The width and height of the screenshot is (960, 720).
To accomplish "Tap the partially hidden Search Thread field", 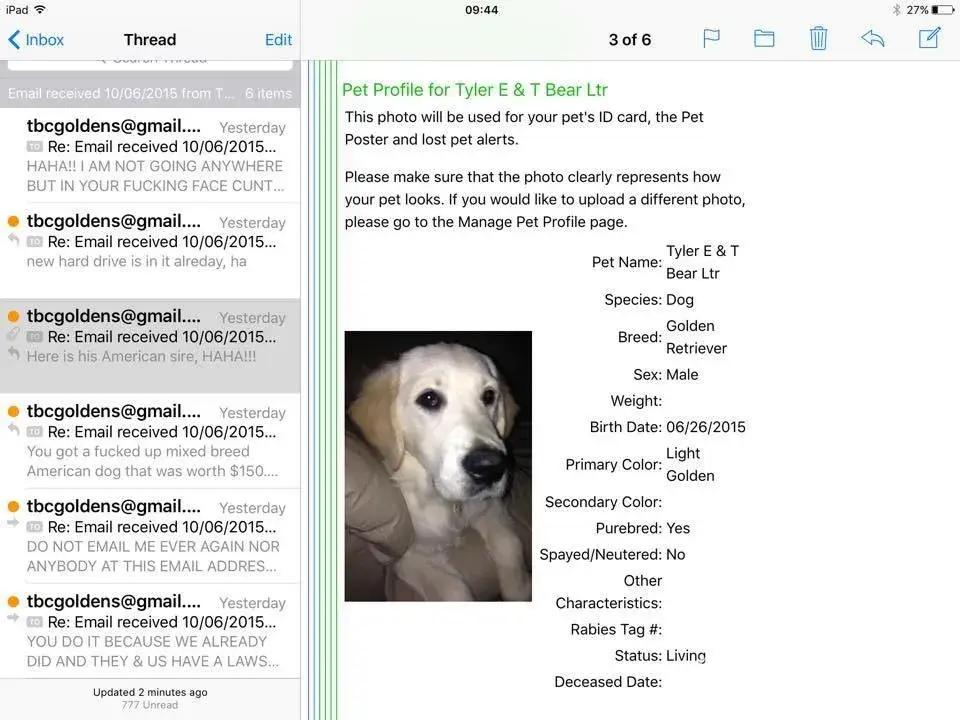I will 150,64.
